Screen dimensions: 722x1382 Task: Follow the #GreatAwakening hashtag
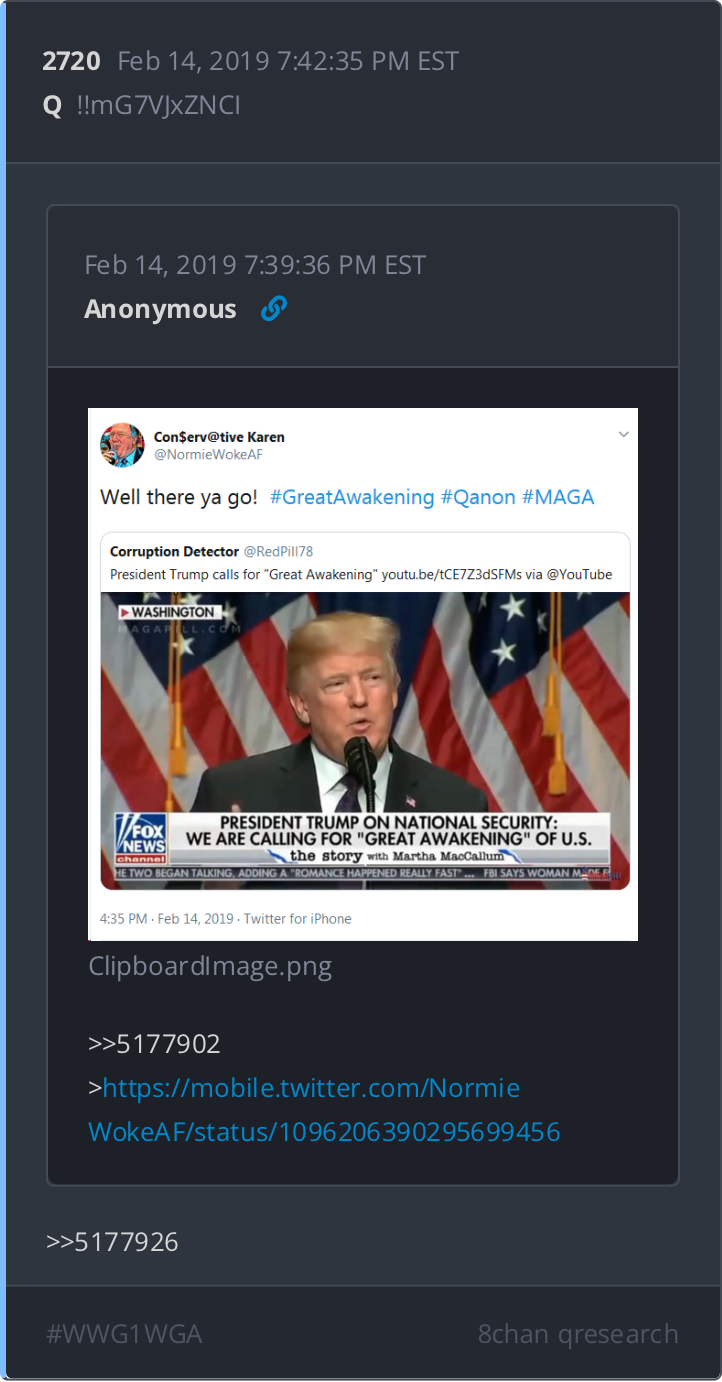tap(352, 497)
